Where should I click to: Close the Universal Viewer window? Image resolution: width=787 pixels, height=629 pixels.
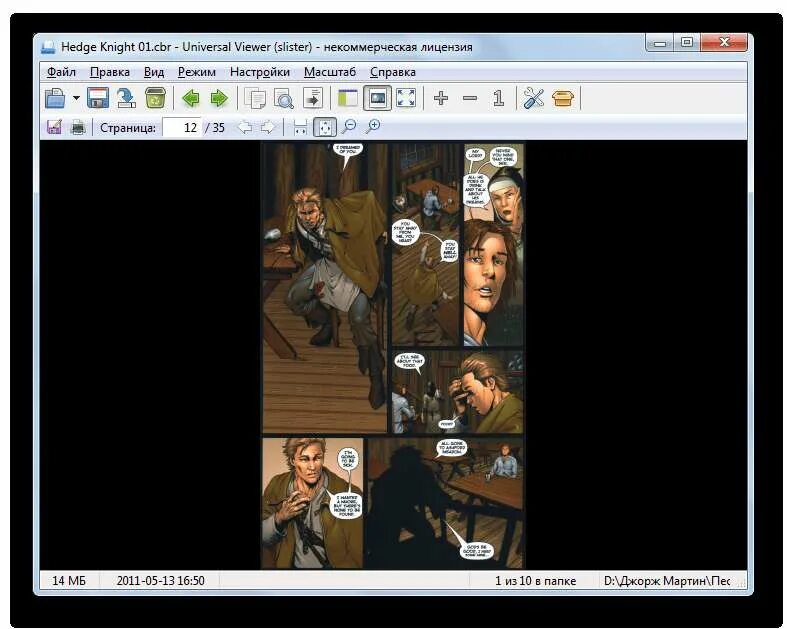pyautogui.click(x=724, y=43)
